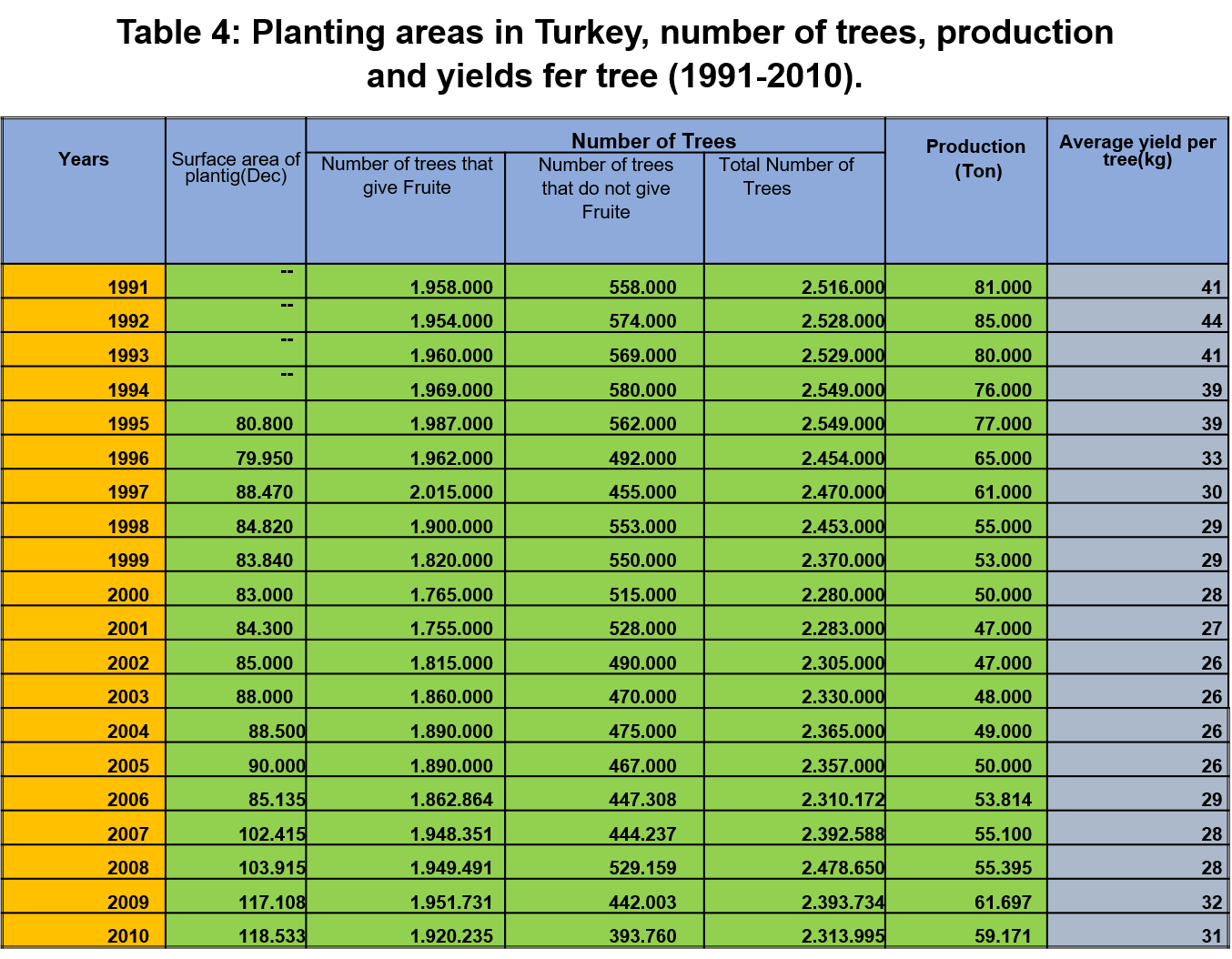Viewport: 1232px width, 959px height.
Task: Click the average yield 44 cell
Action: pos(1210,321)
